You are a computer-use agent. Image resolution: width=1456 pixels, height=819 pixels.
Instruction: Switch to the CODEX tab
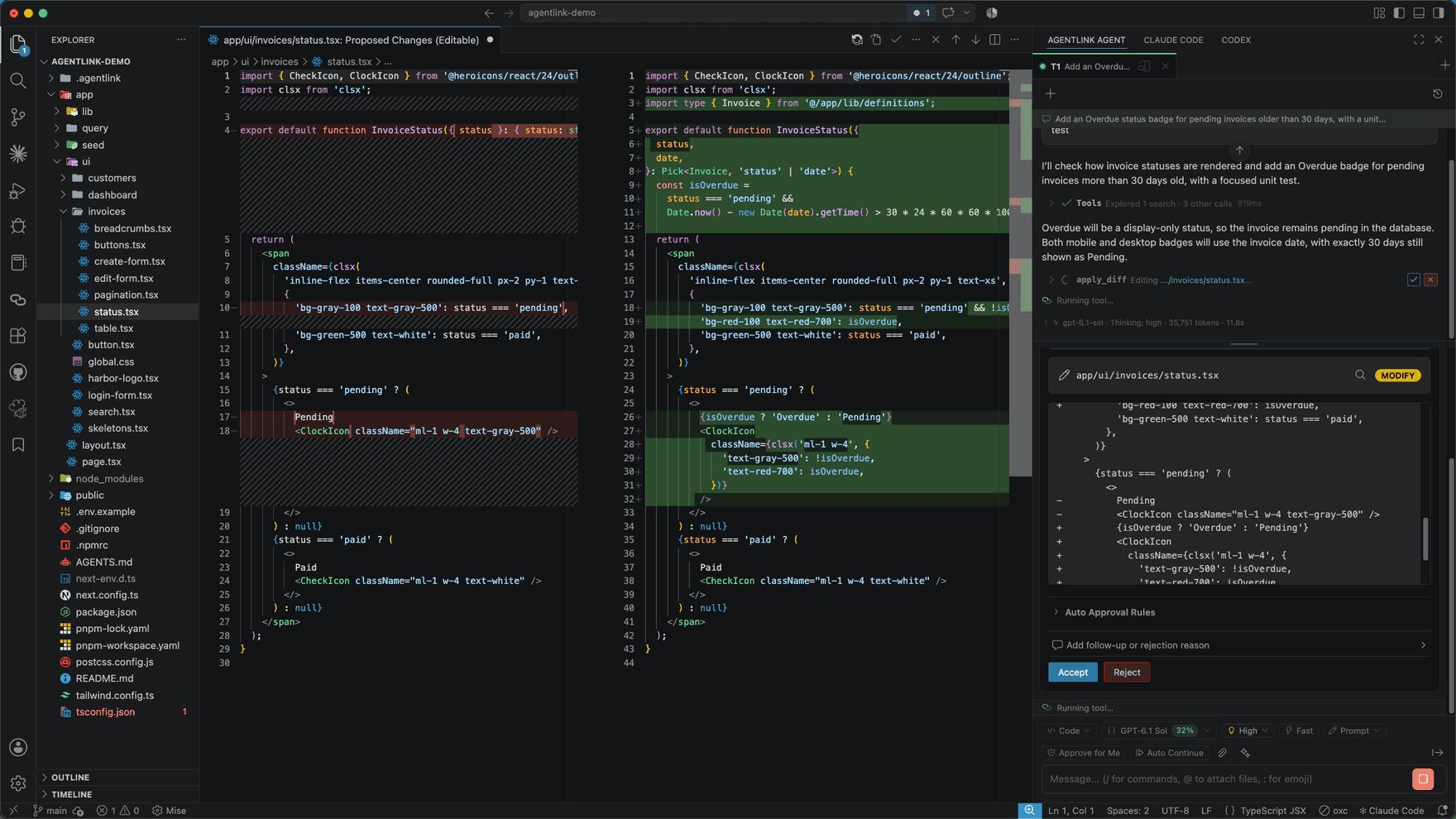1236,40
